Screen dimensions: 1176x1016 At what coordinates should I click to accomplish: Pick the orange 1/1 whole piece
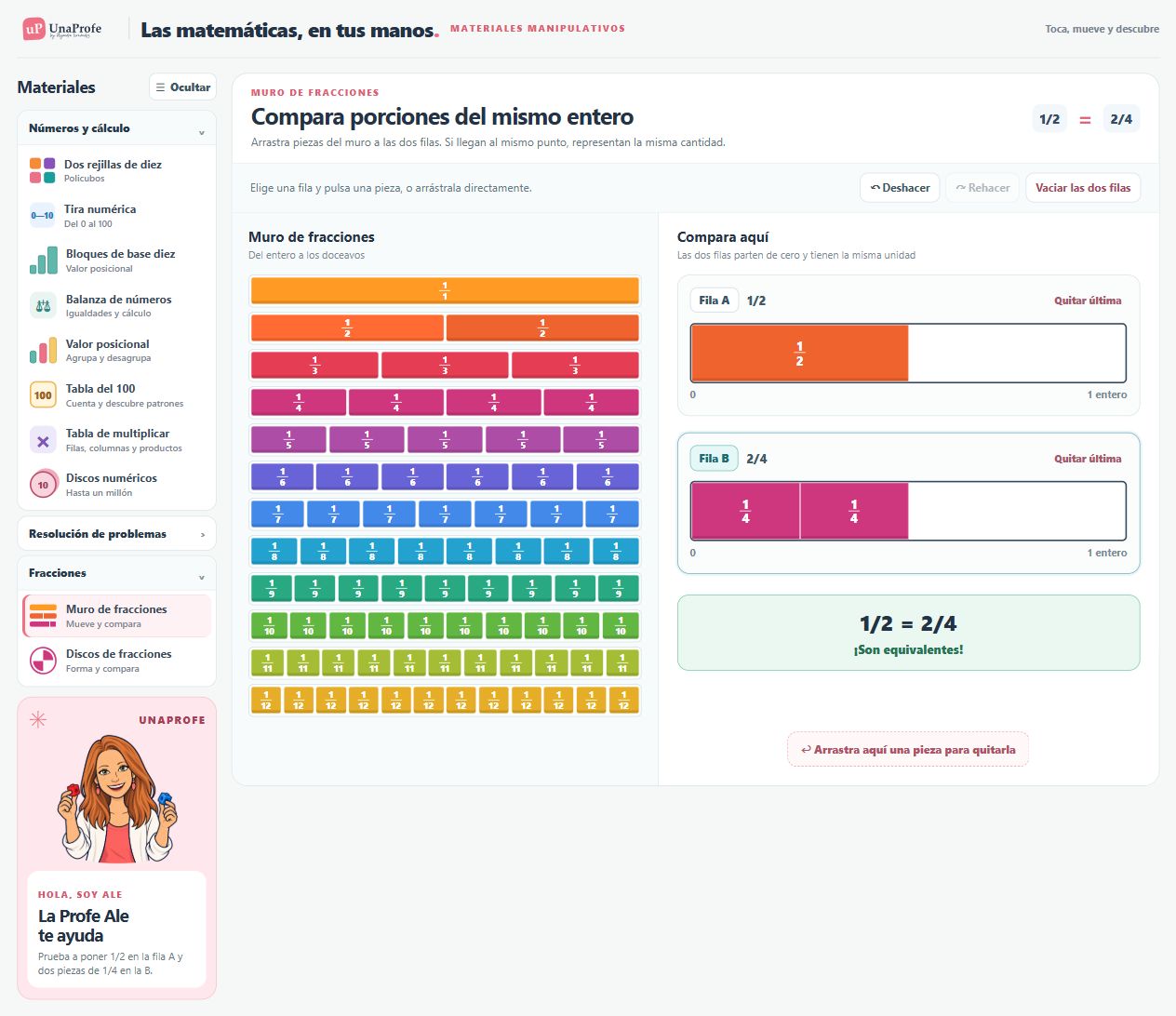coord(445,290)
